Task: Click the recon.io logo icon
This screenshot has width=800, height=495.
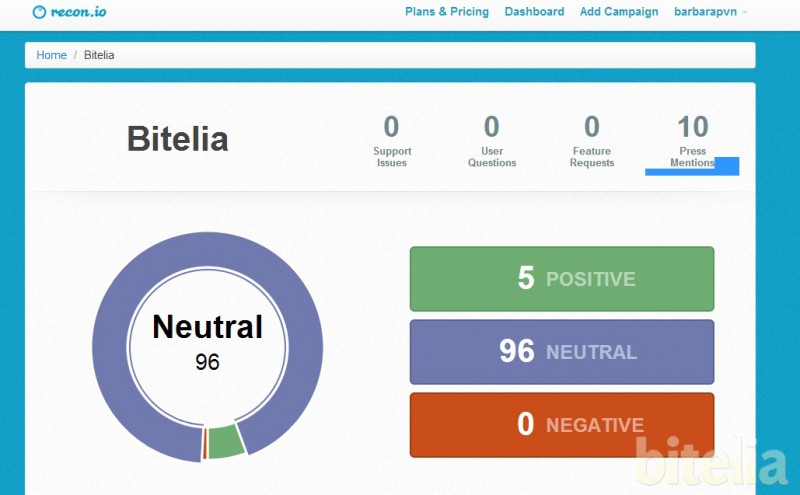Action: click(x=39, y=12)
